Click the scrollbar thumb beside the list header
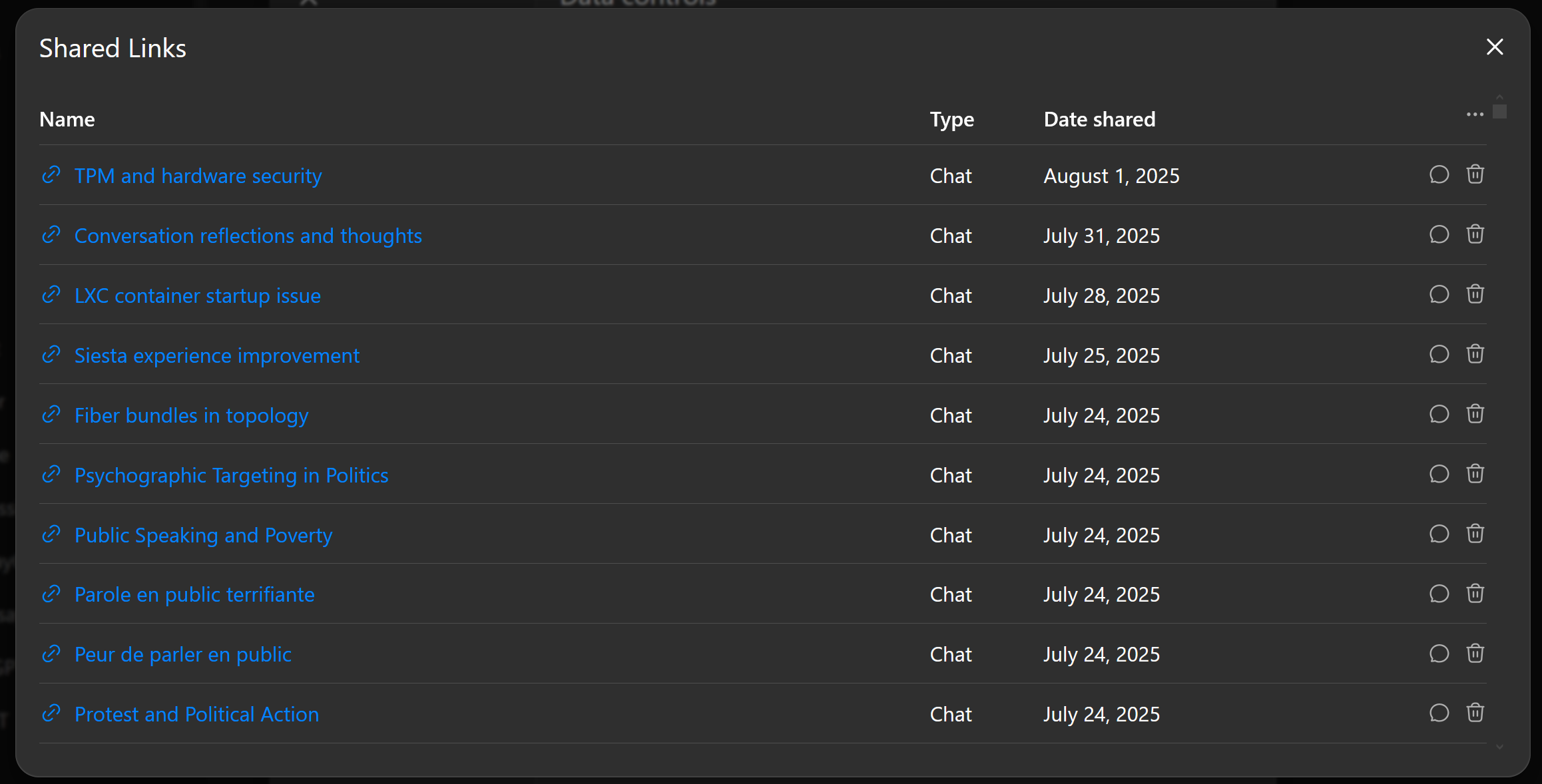Screen dimensions: 1542x784 [1499, 111]
